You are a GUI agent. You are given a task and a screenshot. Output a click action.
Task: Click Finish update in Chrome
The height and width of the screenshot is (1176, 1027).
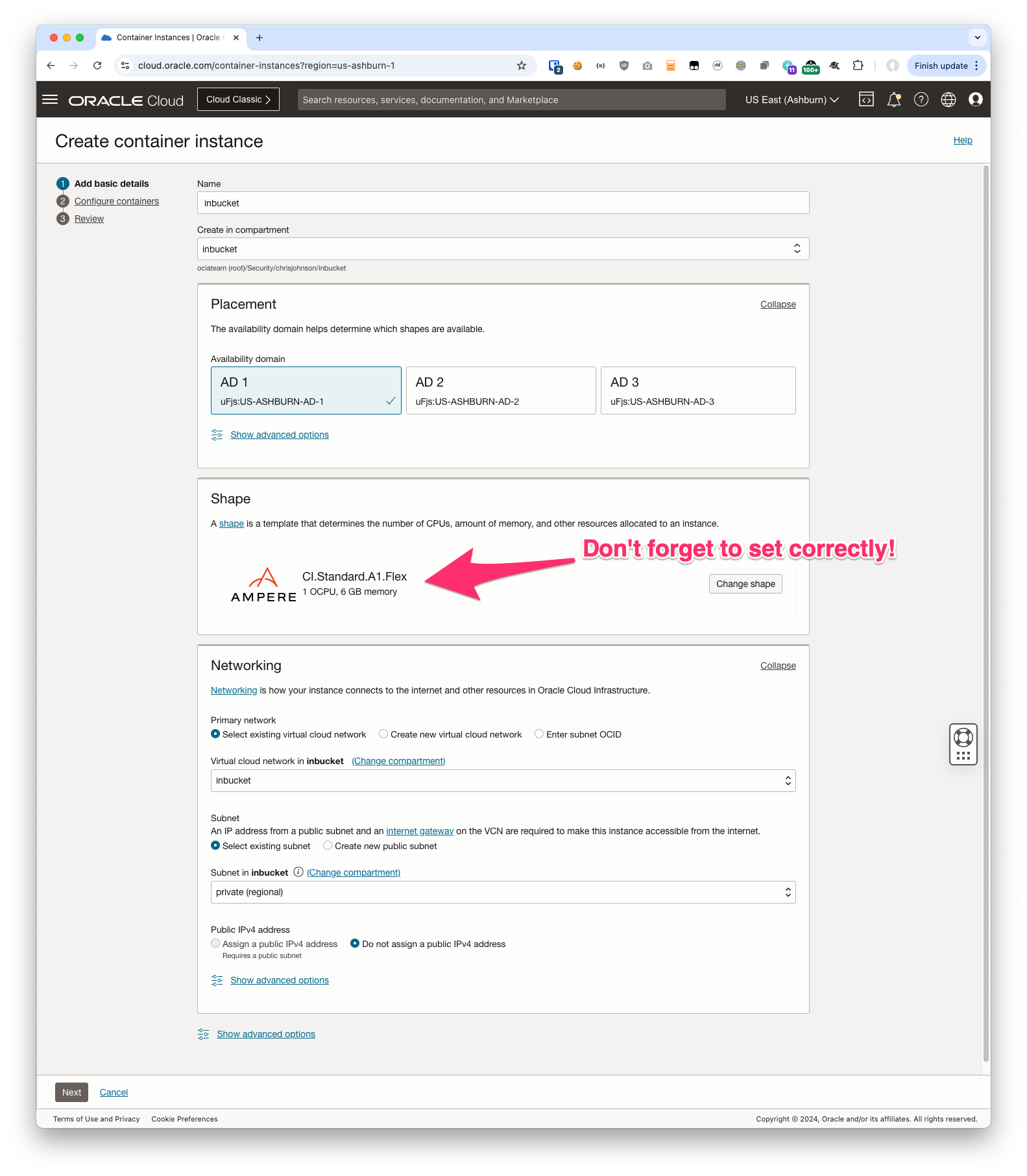(941, 66)
